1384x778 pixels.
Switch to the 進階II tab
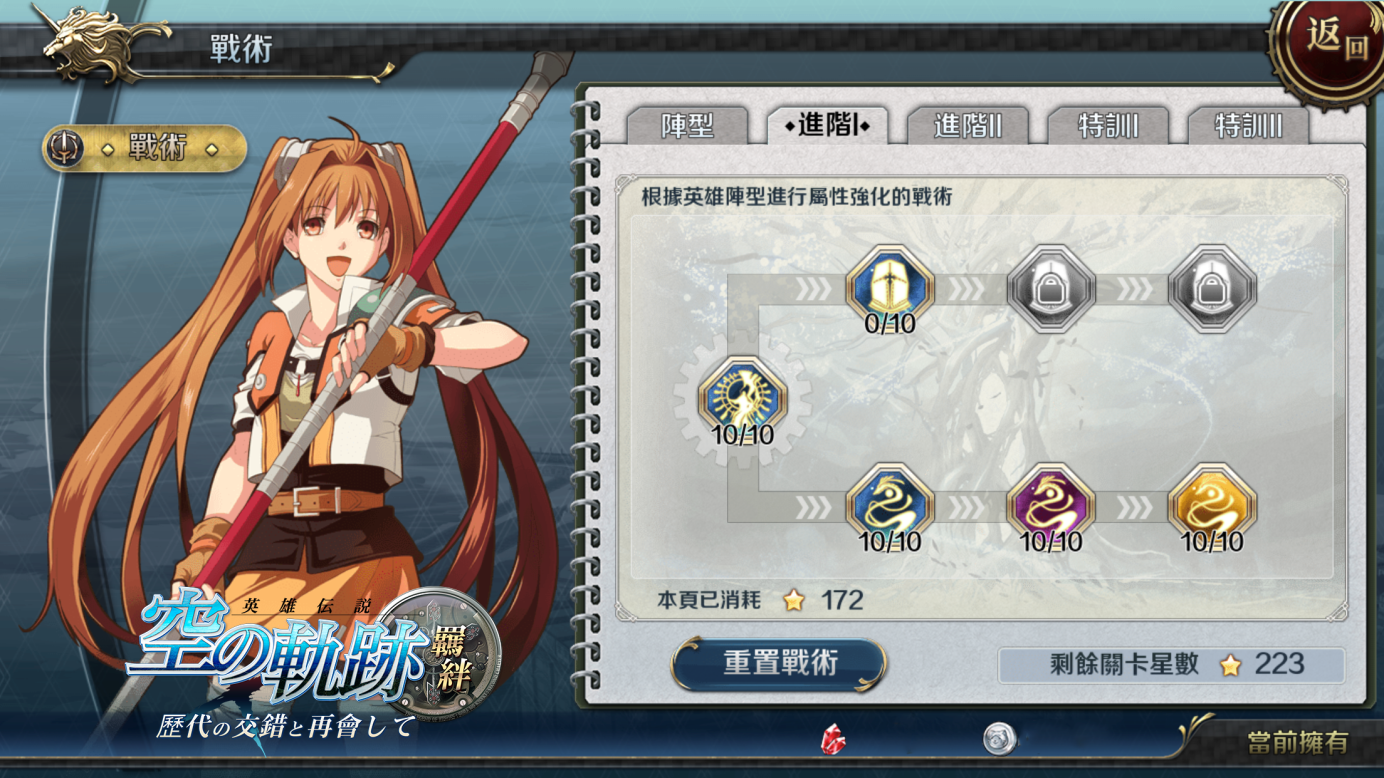(967, 125)
